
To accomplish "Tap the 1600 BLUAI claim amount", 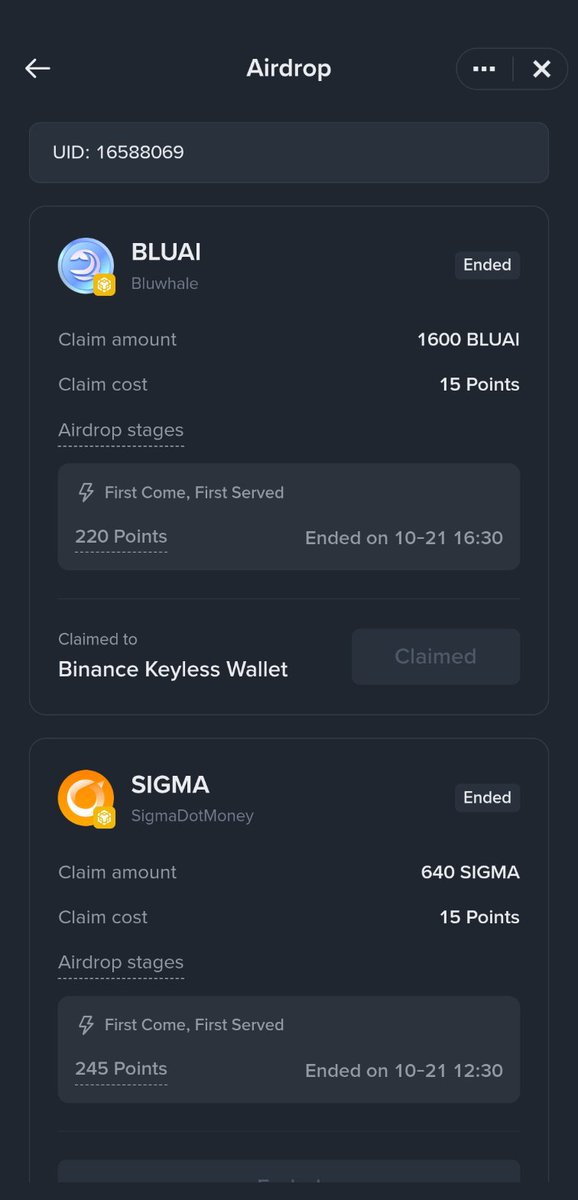I will pyautogui.click(x=468, y=340).
